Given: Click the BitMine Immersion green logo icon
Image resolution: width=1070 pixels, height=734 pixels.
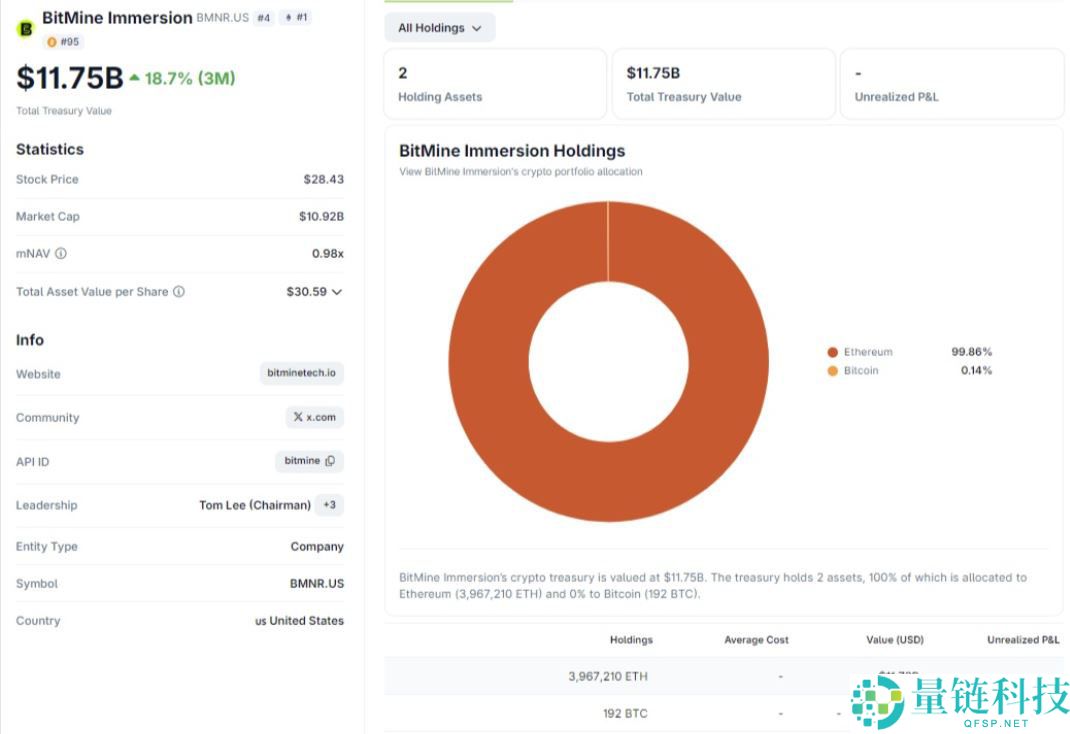Looking at the screenshot, I should coord(25,29).
